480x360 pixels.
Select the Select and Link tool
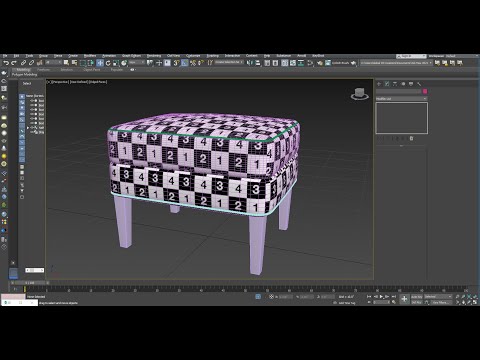23,63
